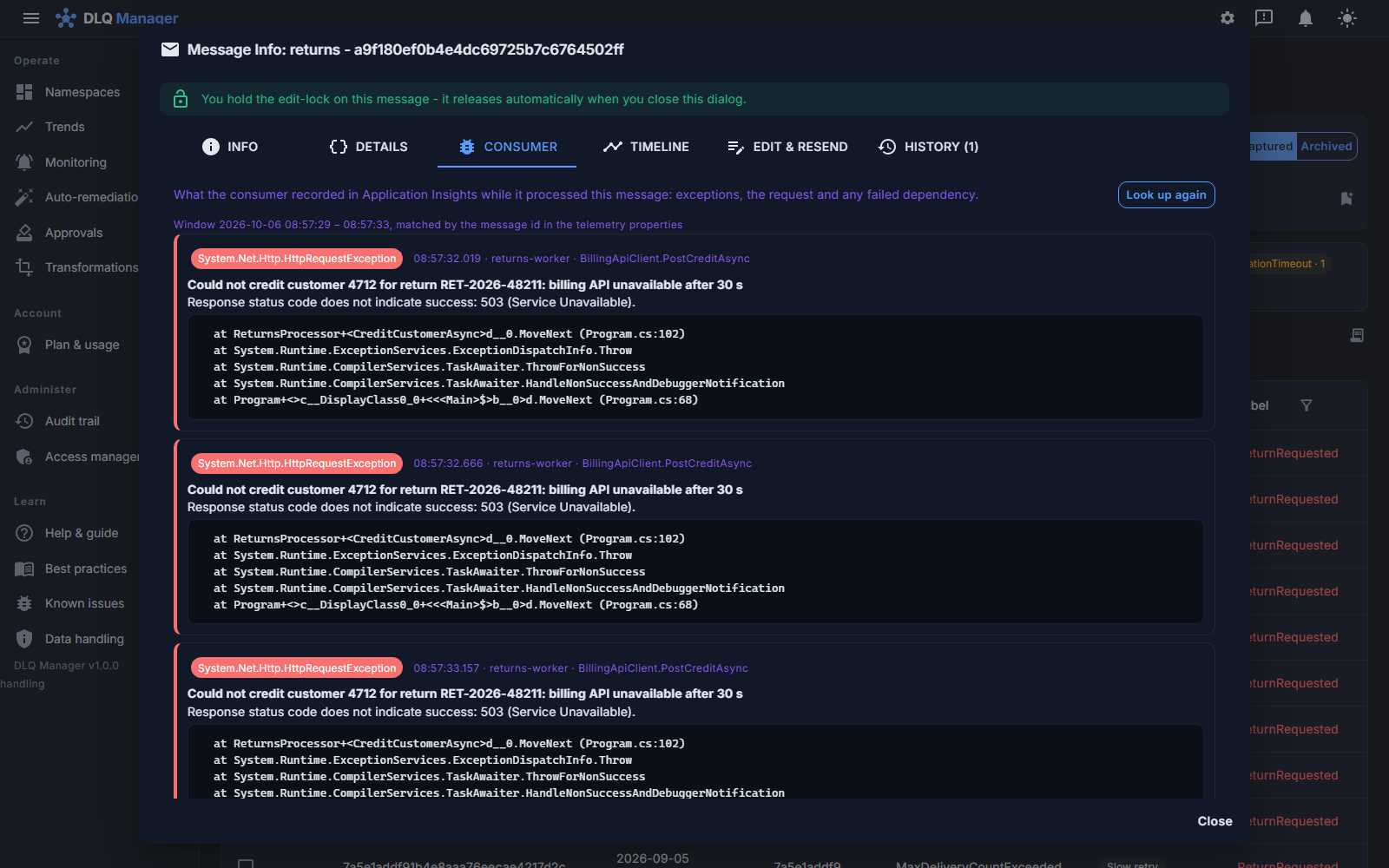This screenshot has width=1389, height=868.
Task: Click the envelope icon beside Message Info
Action: [x=170, y=49]
